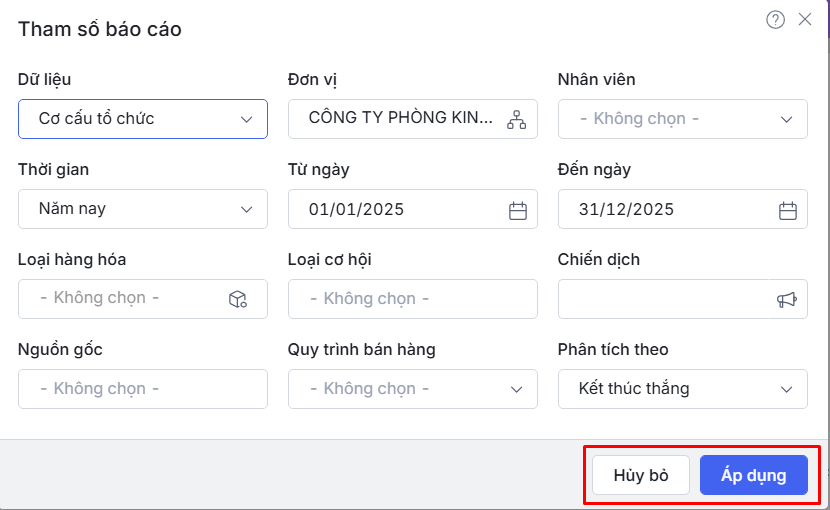Viewport: 830px width, 510px height.
Task: Expand the Nhân viên dropdown
Action: [x=786, y=119]
